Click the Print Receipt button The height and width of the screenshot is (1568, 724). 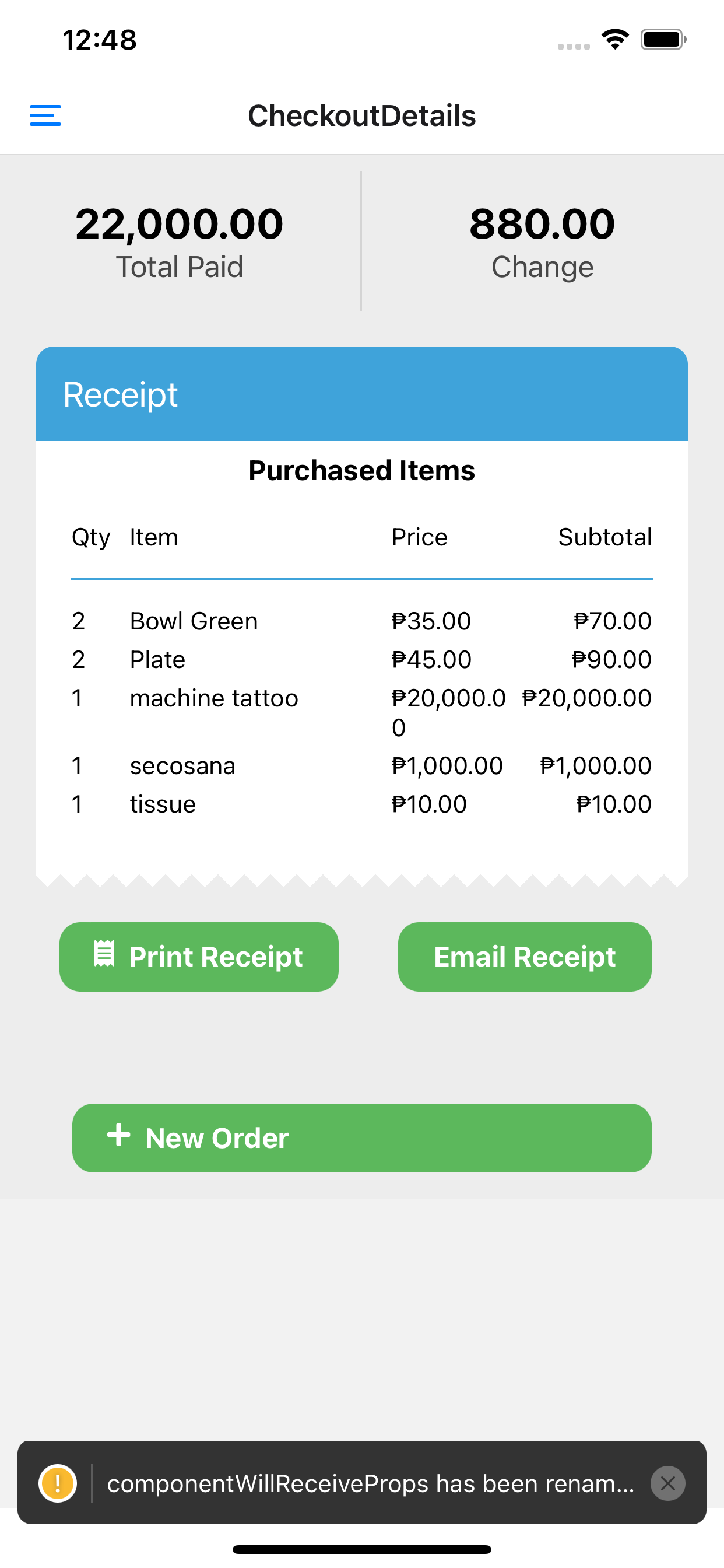(x=199, y=957)
